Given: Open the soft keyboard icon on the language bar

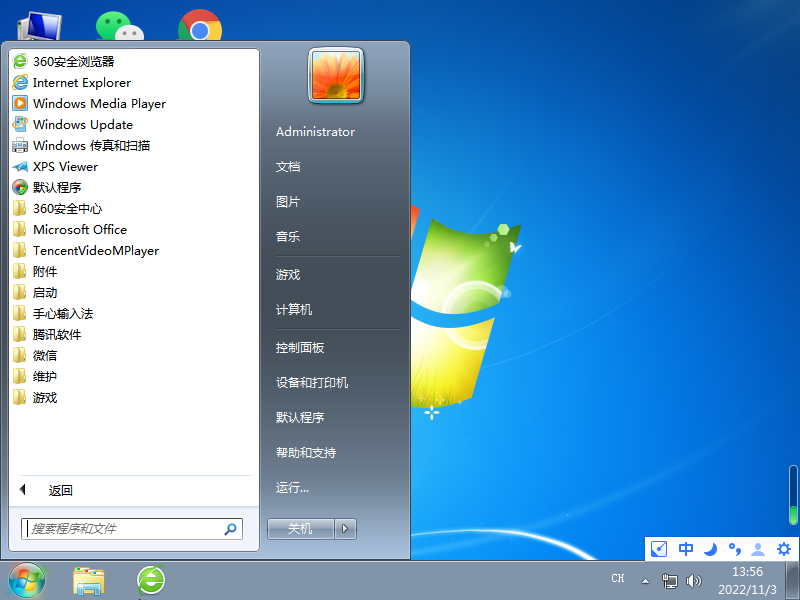Looking at the screenshot, I should 658,549.
